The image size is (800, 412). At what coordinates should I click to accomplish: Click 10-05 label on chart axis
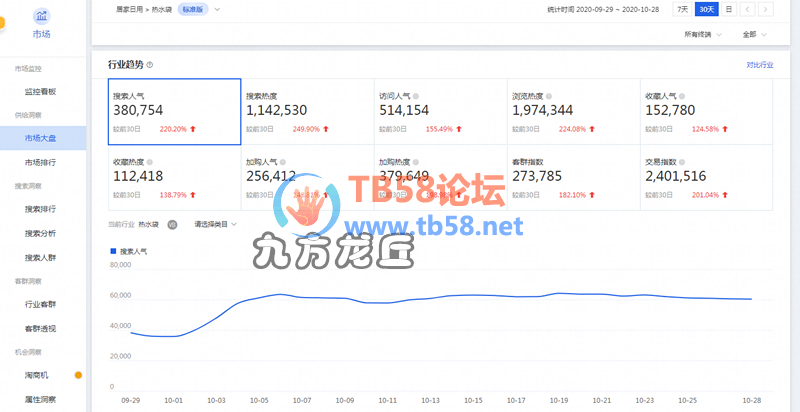tap(259, 401)
